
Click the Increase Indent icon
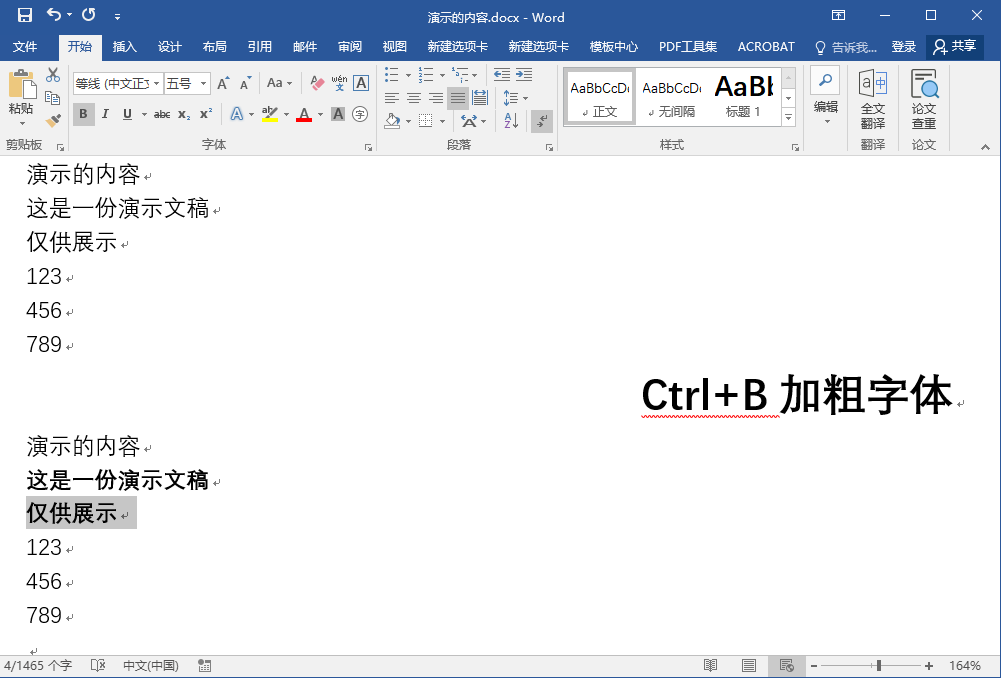click(524, 75)
